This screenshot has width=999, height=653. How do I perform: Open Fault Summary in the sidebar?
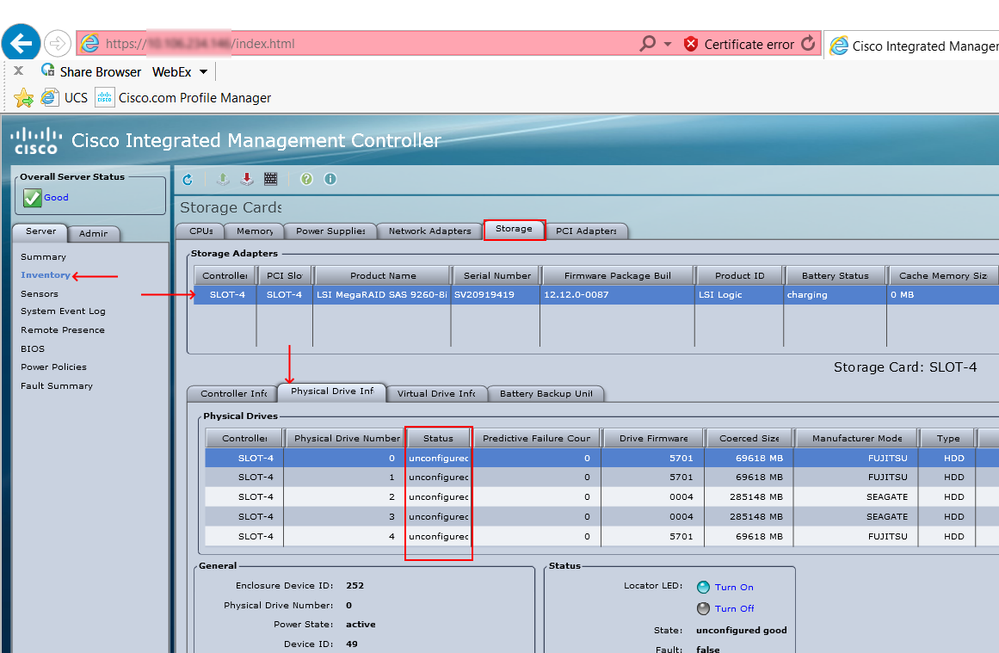pos(57,385)
